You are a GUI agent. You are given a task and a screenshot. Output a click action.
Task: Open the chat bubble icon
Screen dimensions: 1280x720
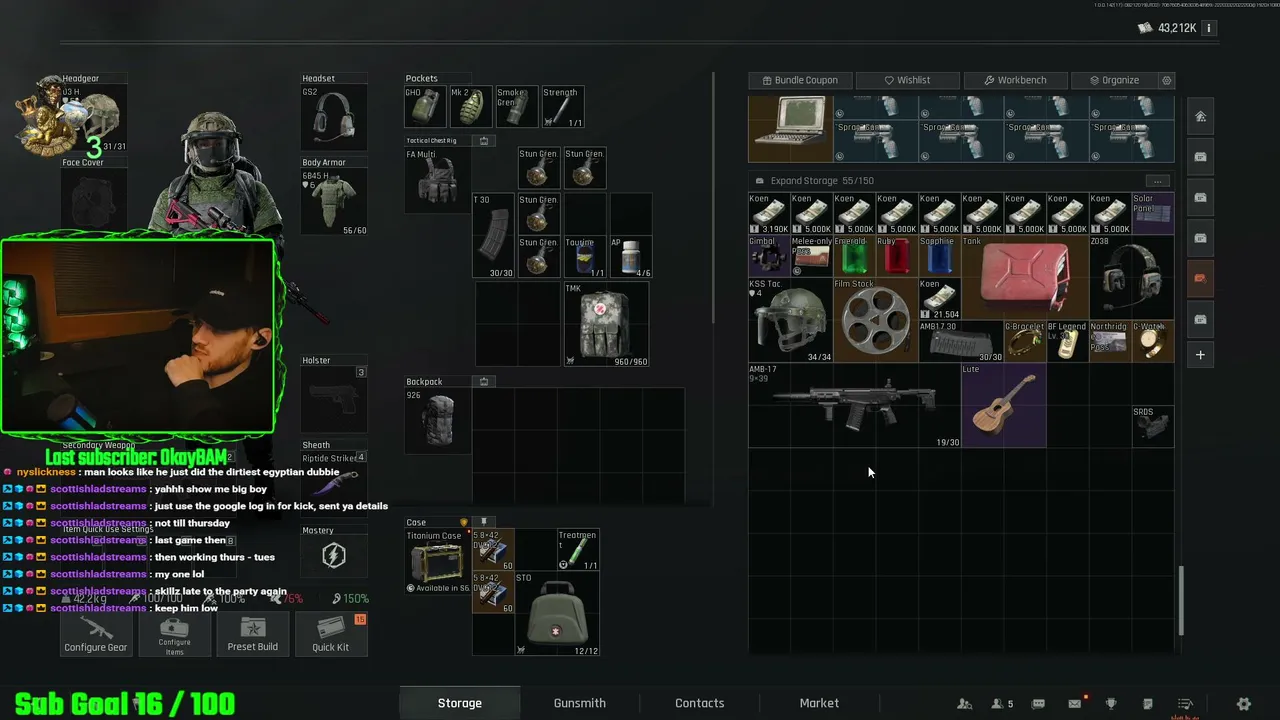click(x=1039, y=704)
